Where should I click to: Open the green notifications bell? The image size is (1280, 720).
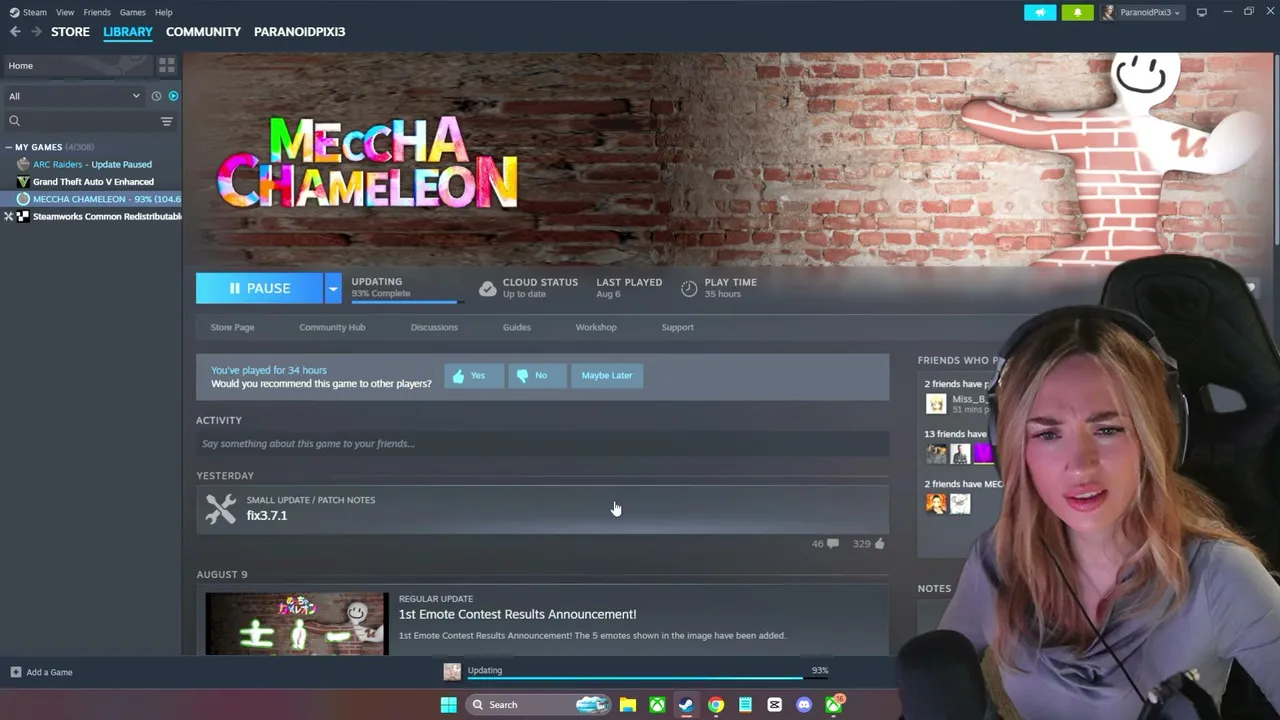point(1077,12)
